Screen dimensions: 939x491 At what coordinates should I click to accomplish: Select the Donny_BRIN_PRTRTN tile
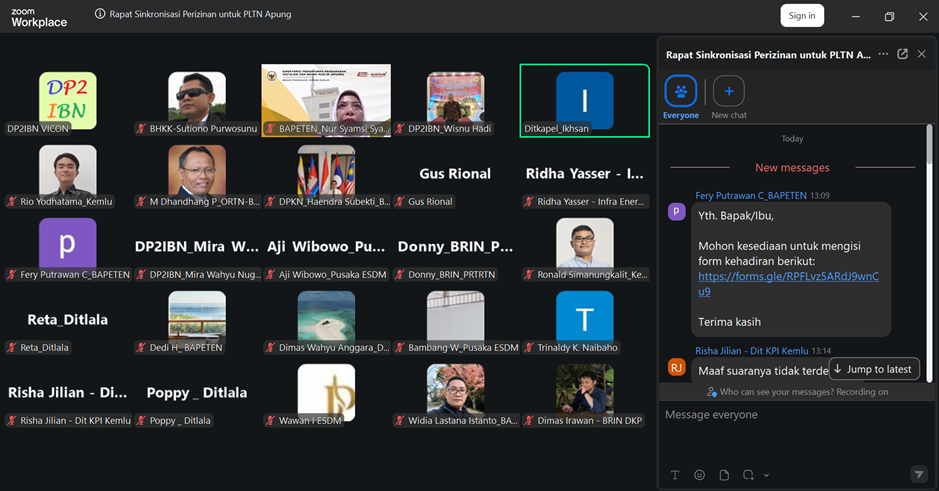[456, 247]
